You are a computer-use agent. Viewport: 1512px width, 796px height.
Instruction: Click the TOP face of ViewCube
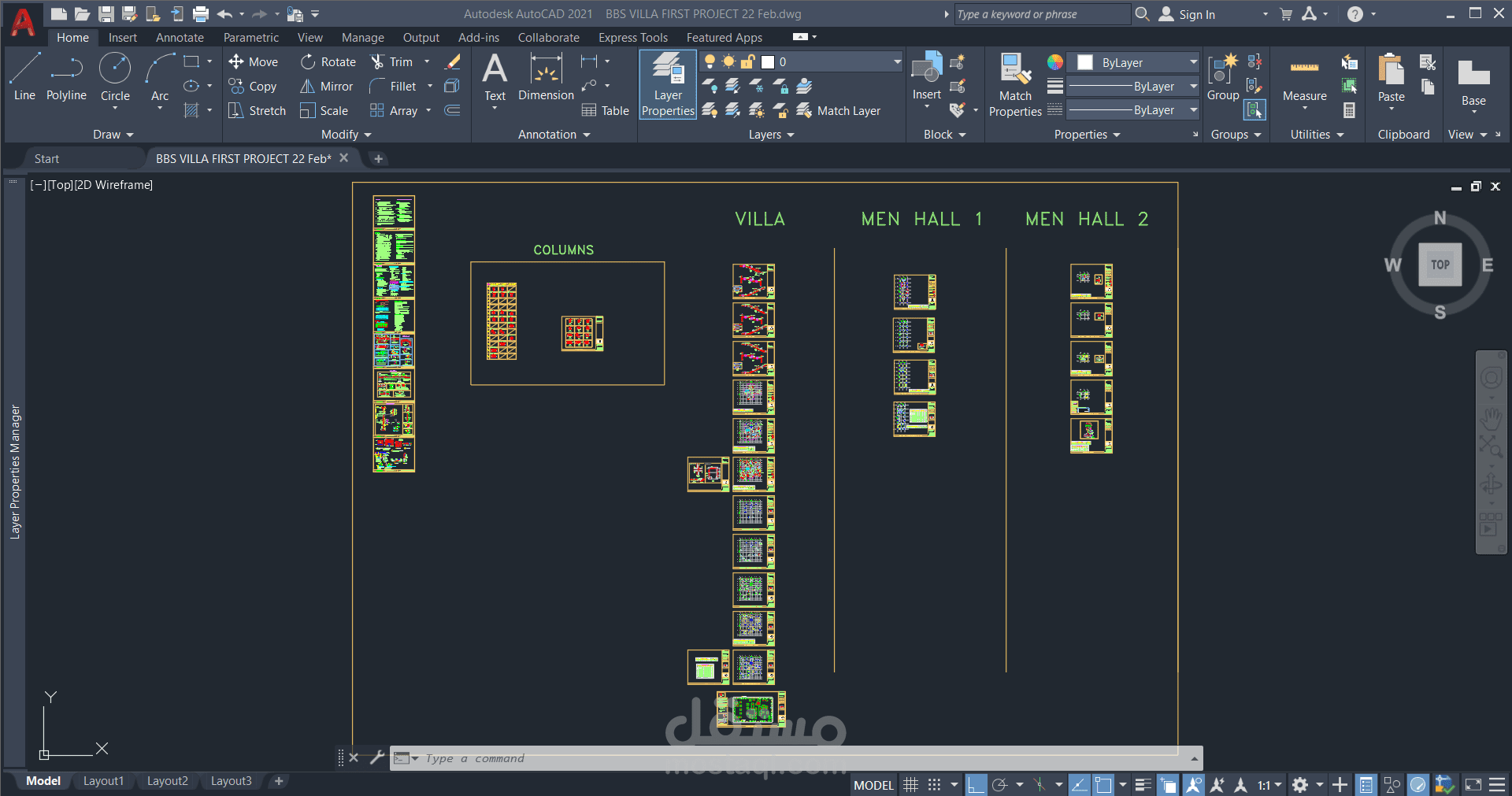click(1440, 265)
